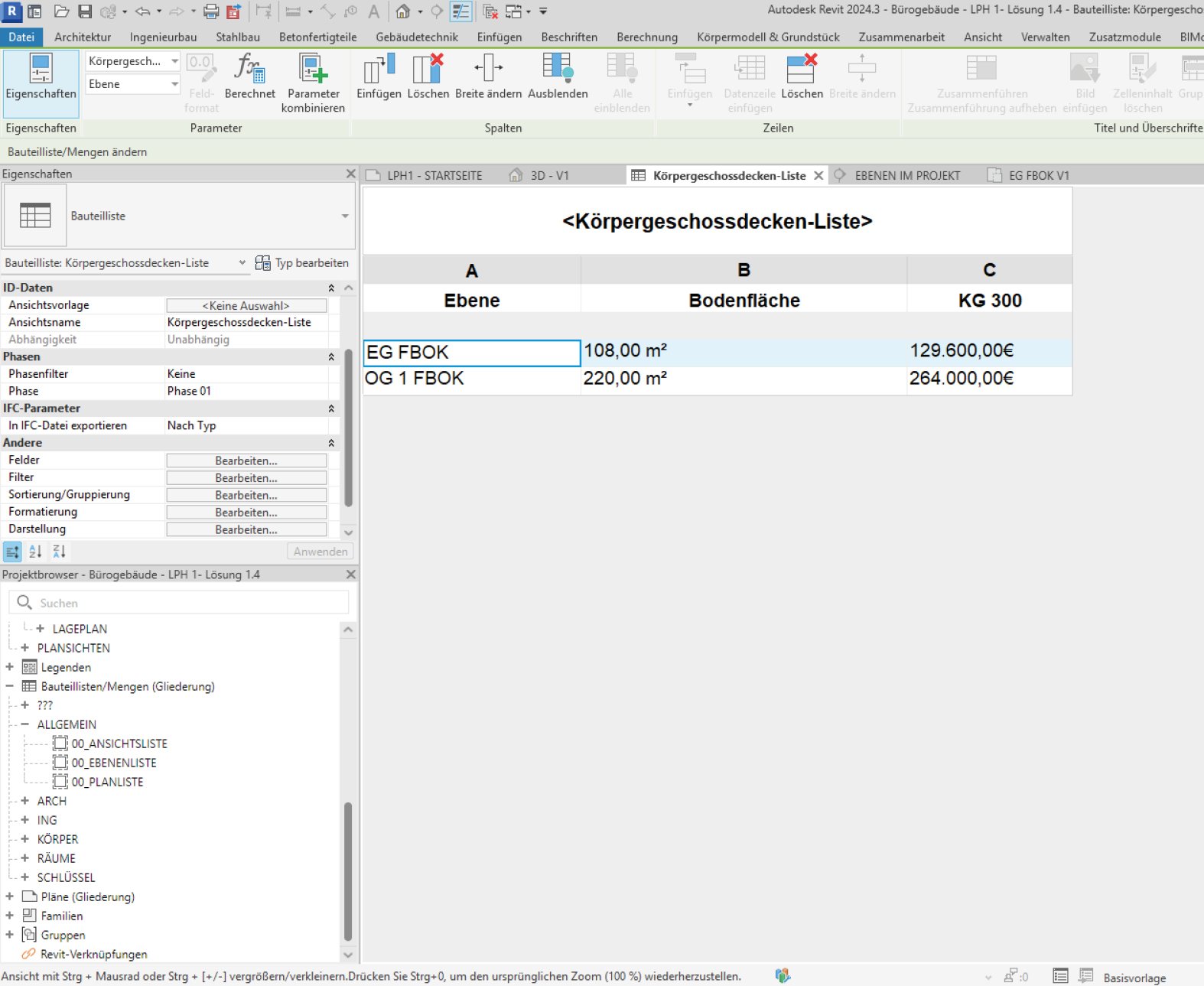Click Close Inactive Views icon
The width and height of the screenshot is (1204, 986).
pyautogui.click(x=490, y=11)
